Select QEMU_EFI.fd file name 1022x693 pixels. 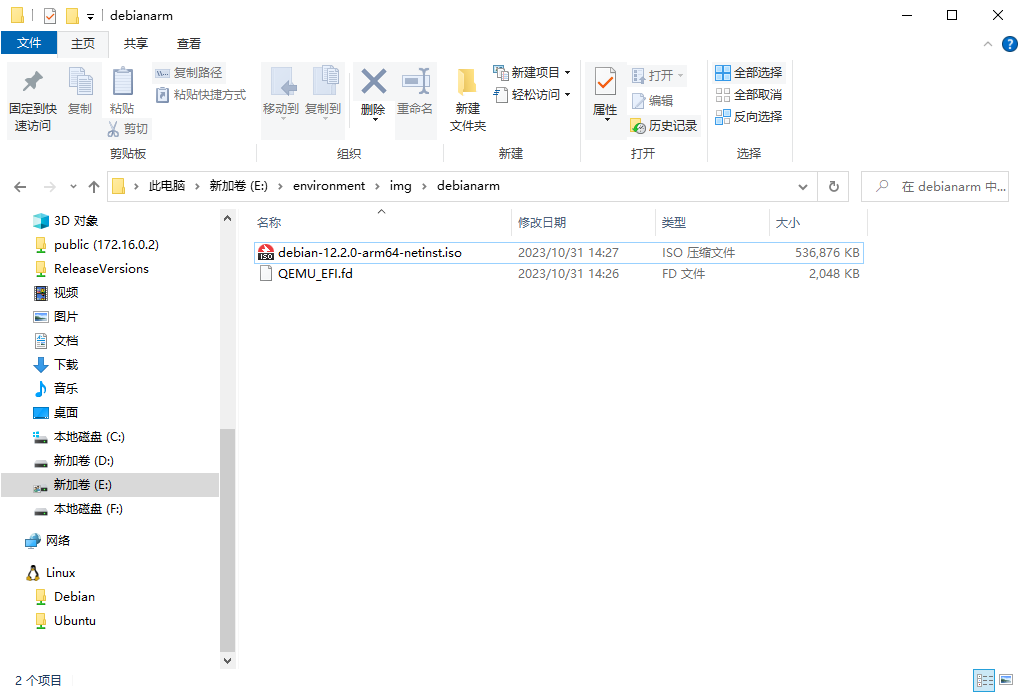(x=315, y=274)
